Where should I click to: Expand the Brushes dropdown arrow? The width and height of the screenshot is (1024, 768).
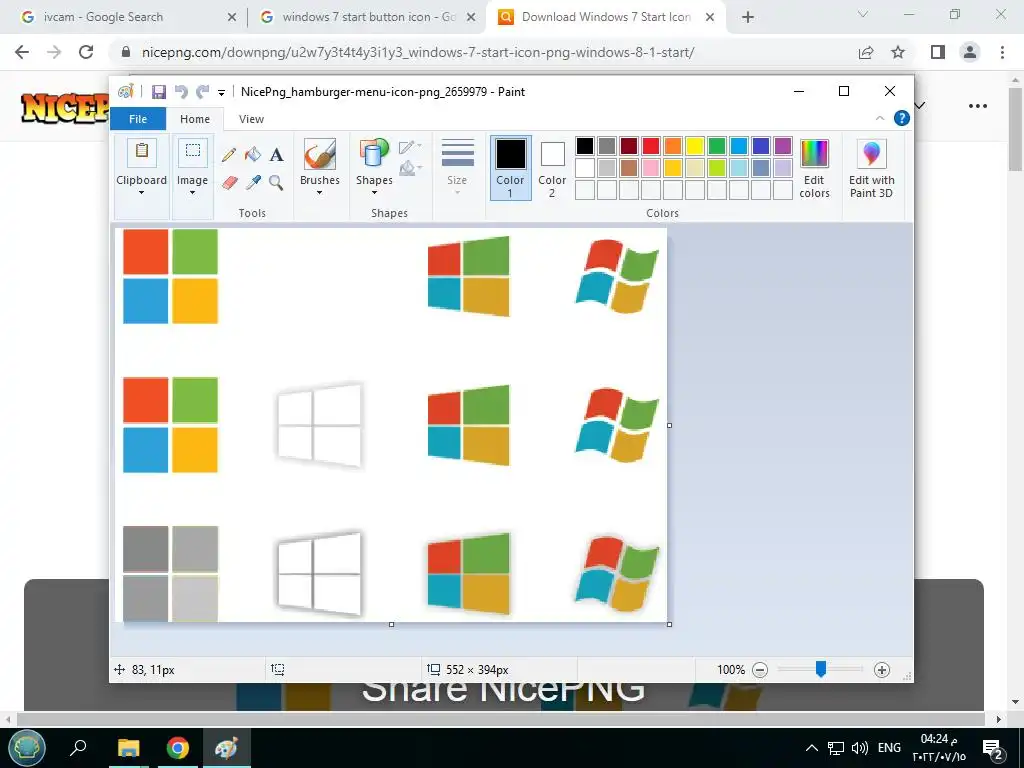pos(320,193)
